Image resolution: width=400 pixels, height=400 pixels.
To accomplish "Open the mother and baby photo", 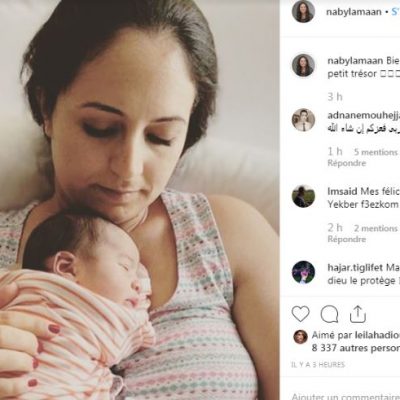I will click(x=140, y=200).
